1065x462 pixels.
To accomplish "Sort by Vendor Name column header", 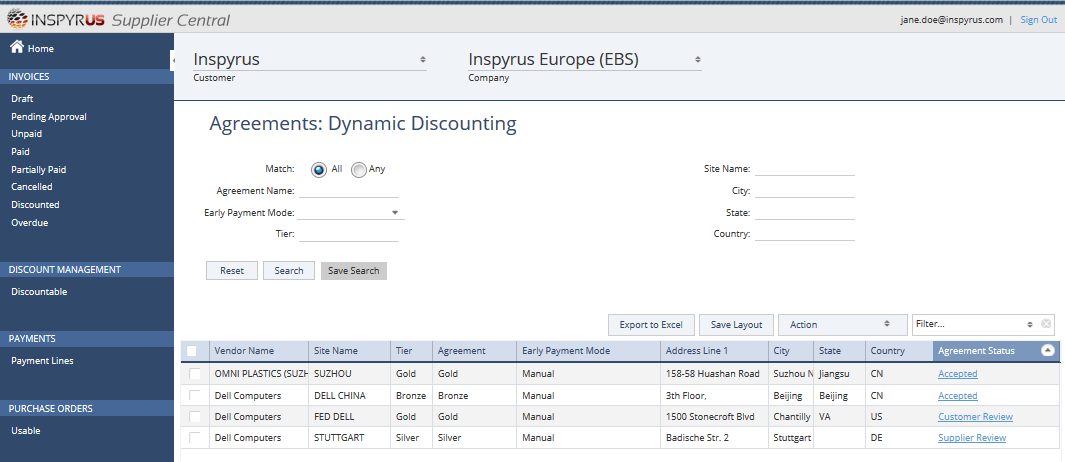I will click(x=259, y=351).
